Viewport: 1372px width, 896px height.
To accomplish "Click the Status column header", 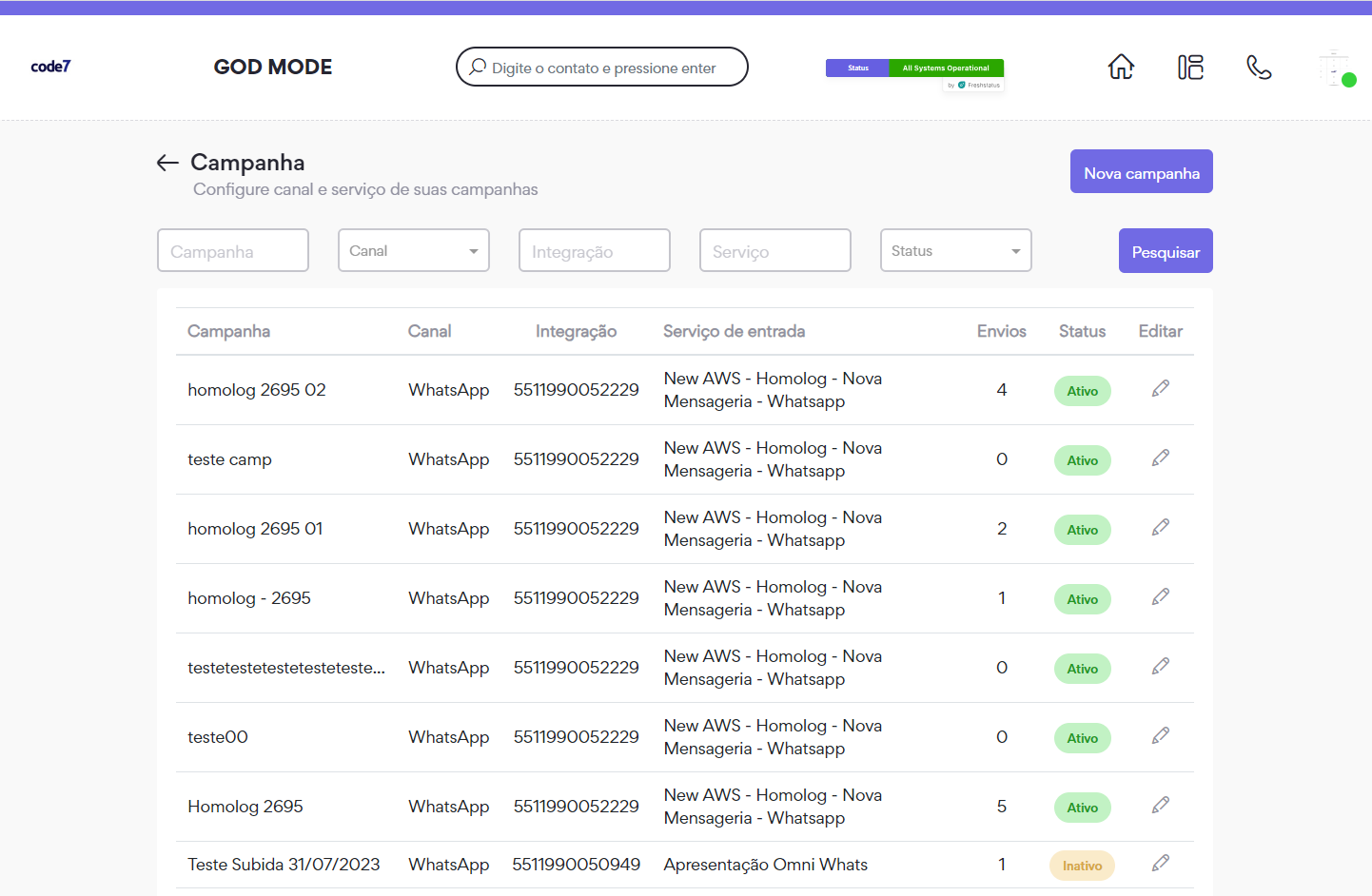I will coord(1083,331).
